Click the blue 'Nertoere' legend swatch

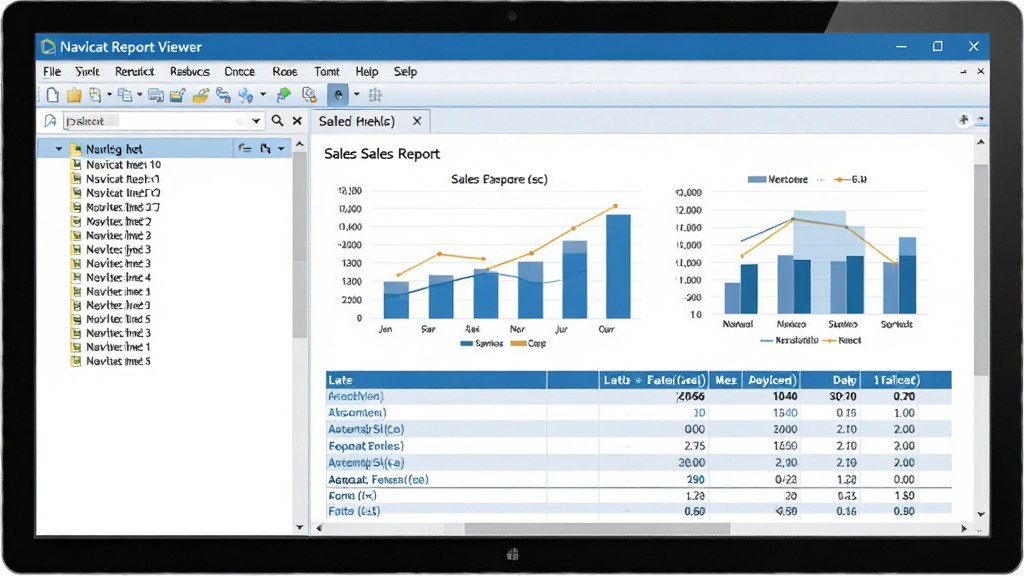756,180
